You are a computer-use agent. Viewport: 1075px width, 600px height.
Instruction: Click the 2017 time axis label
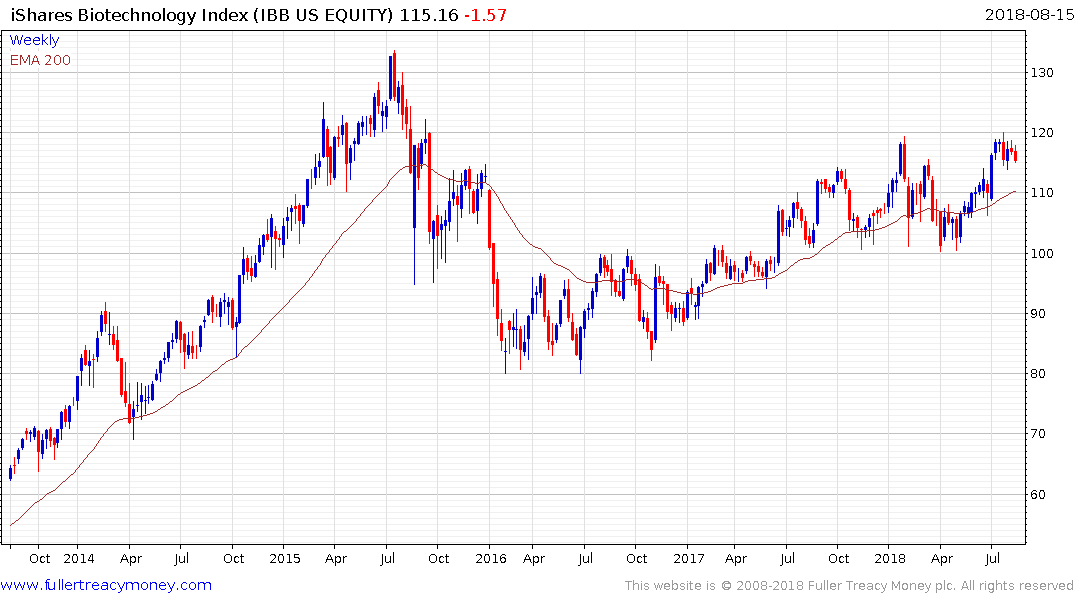pyautogui.click(x=689, y=558)
